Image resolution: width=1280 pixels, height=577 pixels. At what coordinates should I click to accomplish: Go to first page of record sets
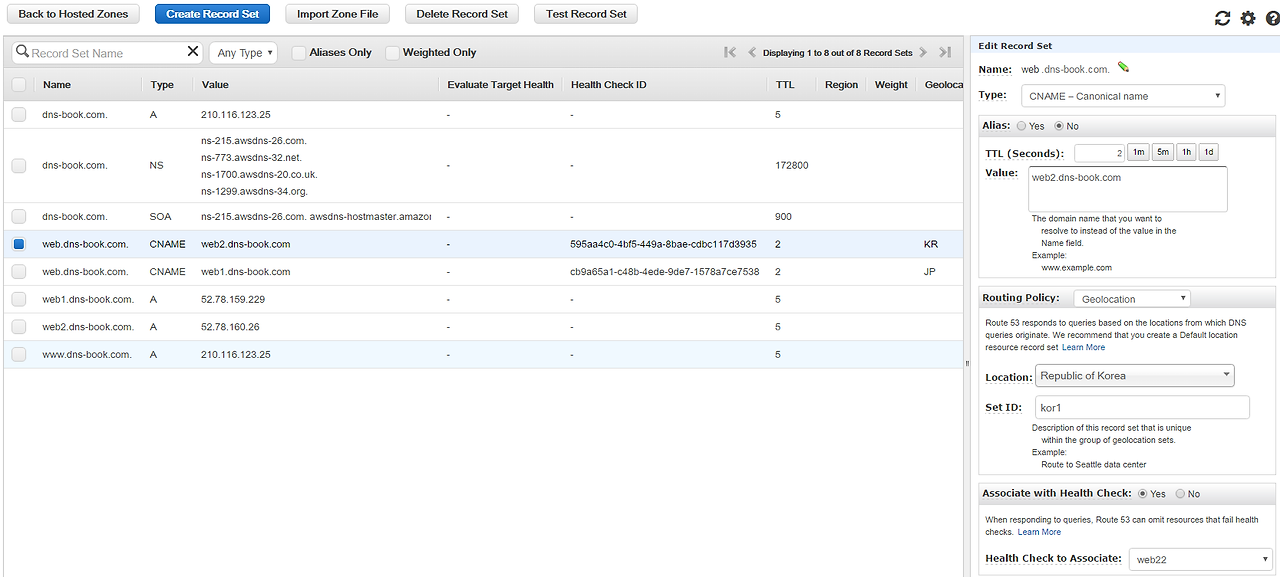[730, 52]
